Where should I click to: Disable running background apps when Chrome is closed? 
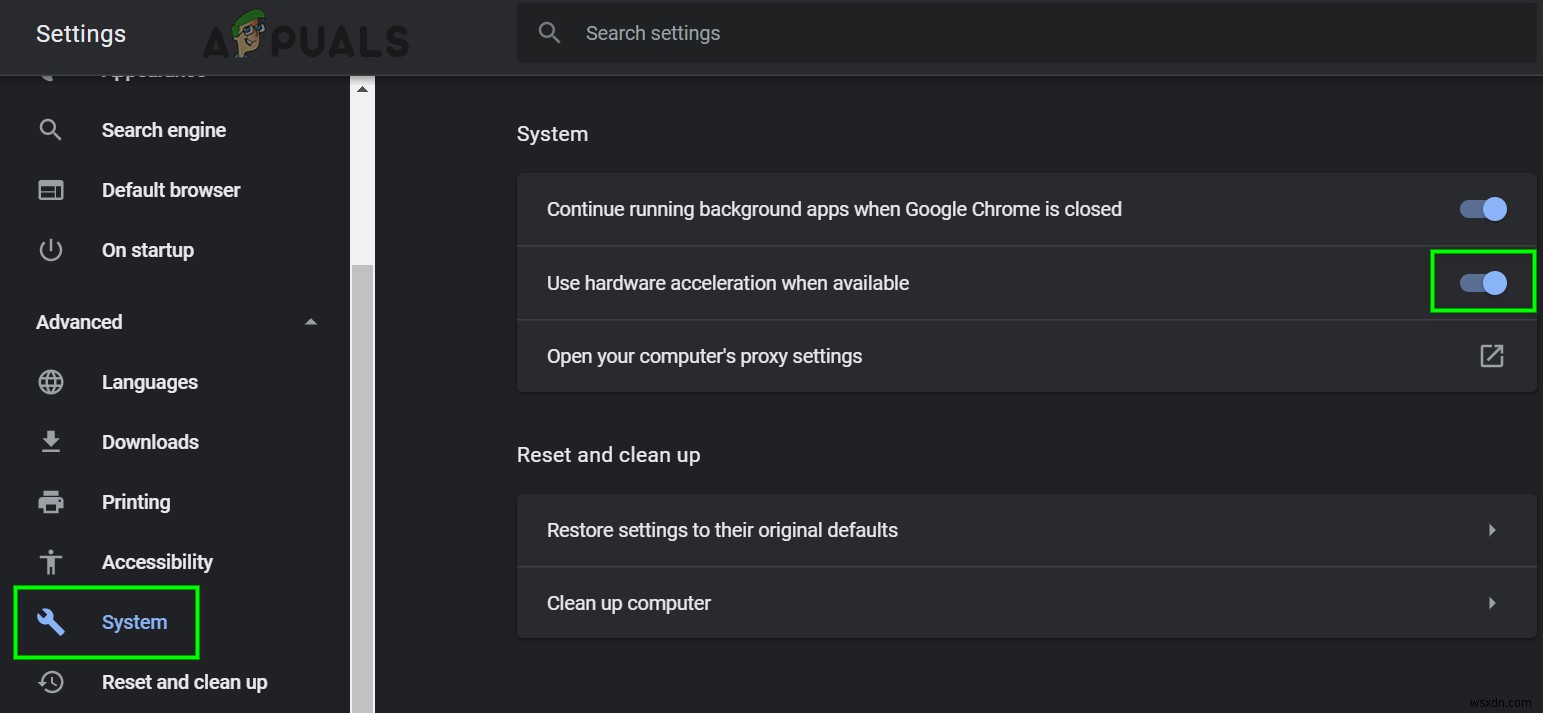click(1483, 209)
